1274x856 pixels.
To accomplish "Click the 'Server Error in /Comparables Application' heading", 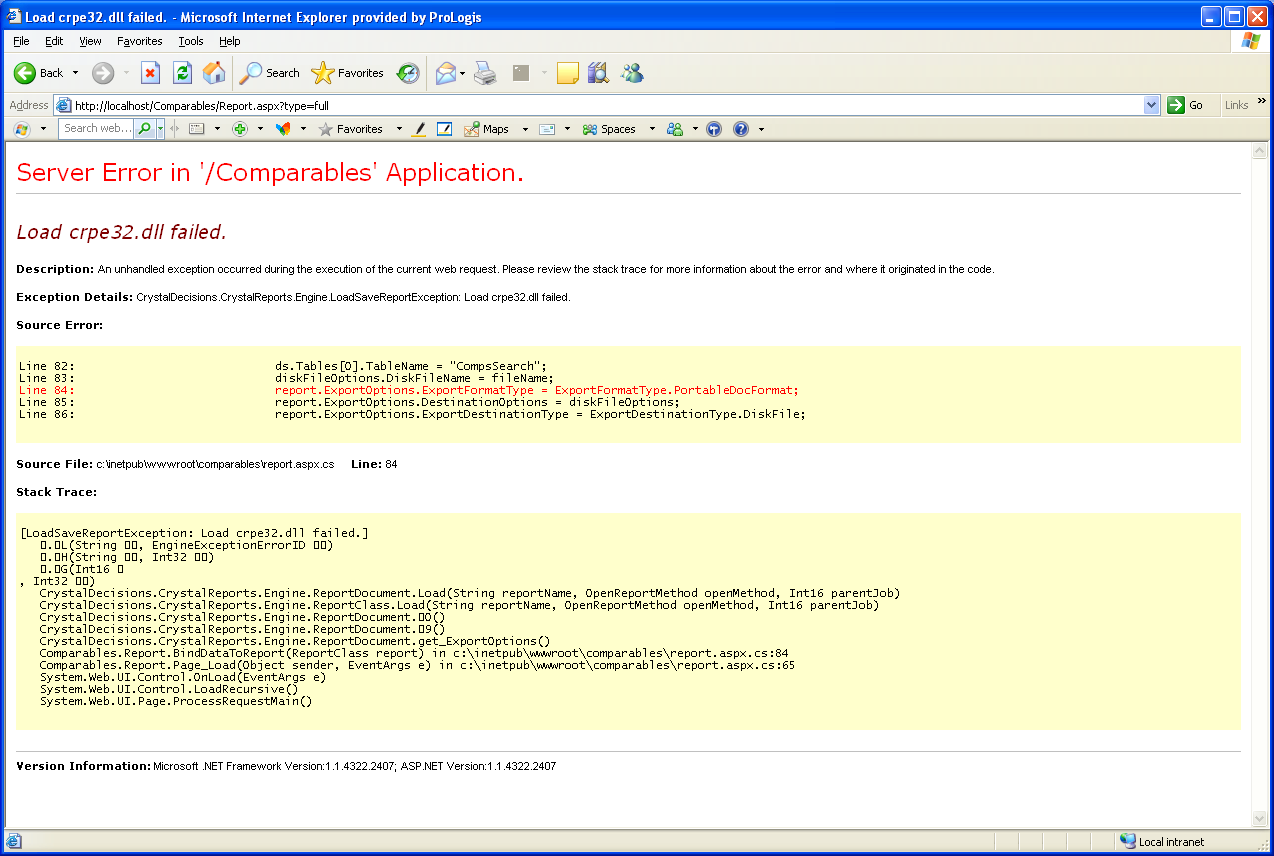I will pyautogui.click(x=270, y=172).
